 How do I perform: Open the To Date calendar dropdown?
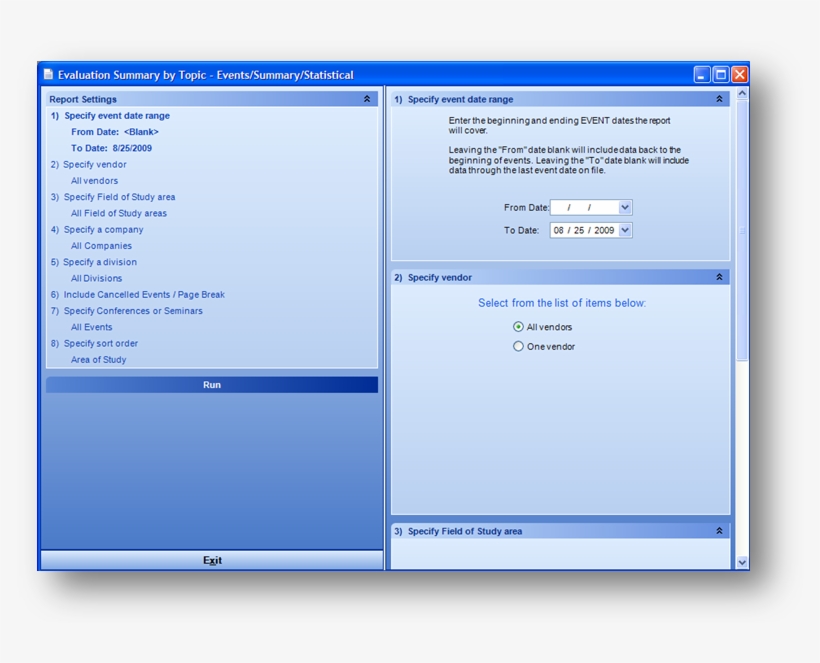click(624, 229)
